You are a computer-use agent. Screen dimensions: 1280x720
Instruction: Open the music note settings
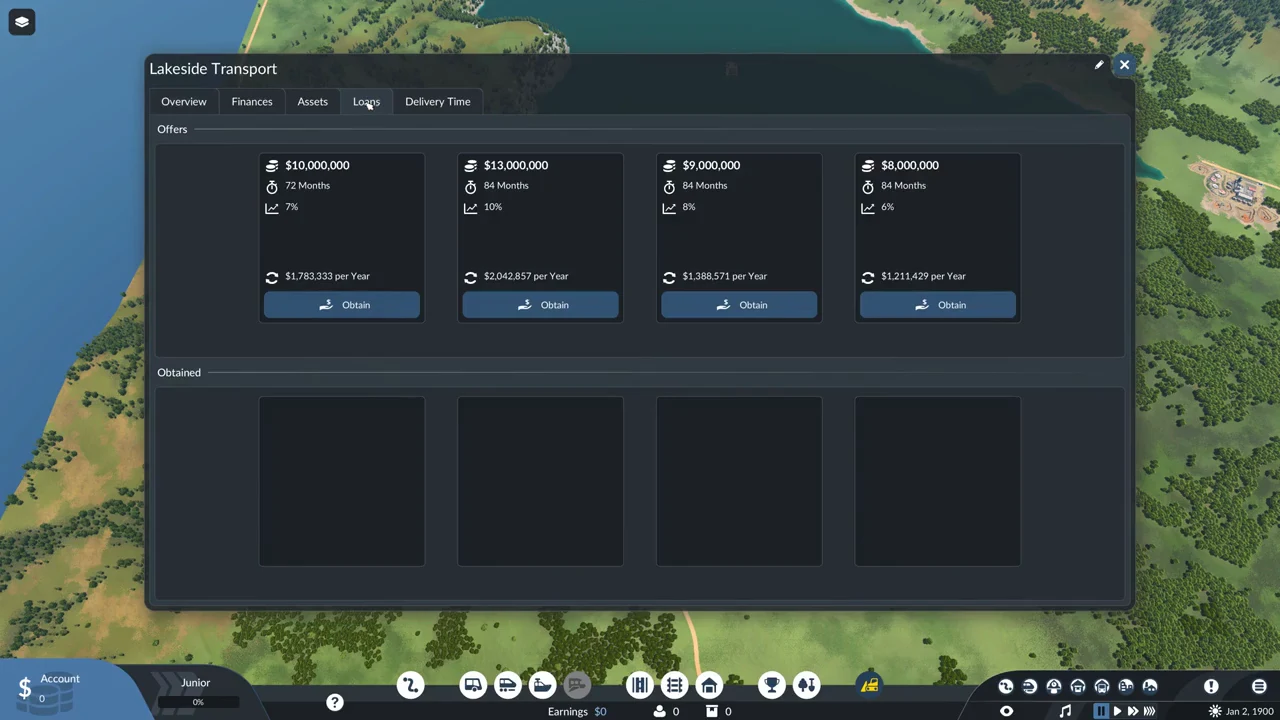(1066, 711)
